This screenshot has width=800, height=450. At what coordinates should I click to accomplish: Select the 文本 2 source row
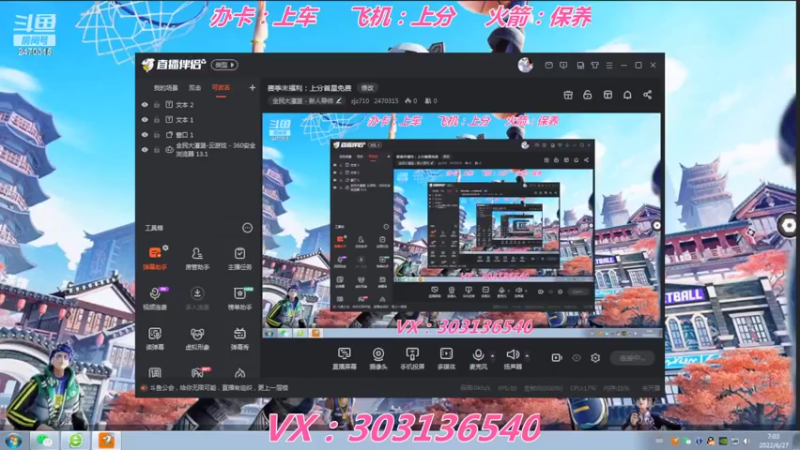[x=199, y=105]
